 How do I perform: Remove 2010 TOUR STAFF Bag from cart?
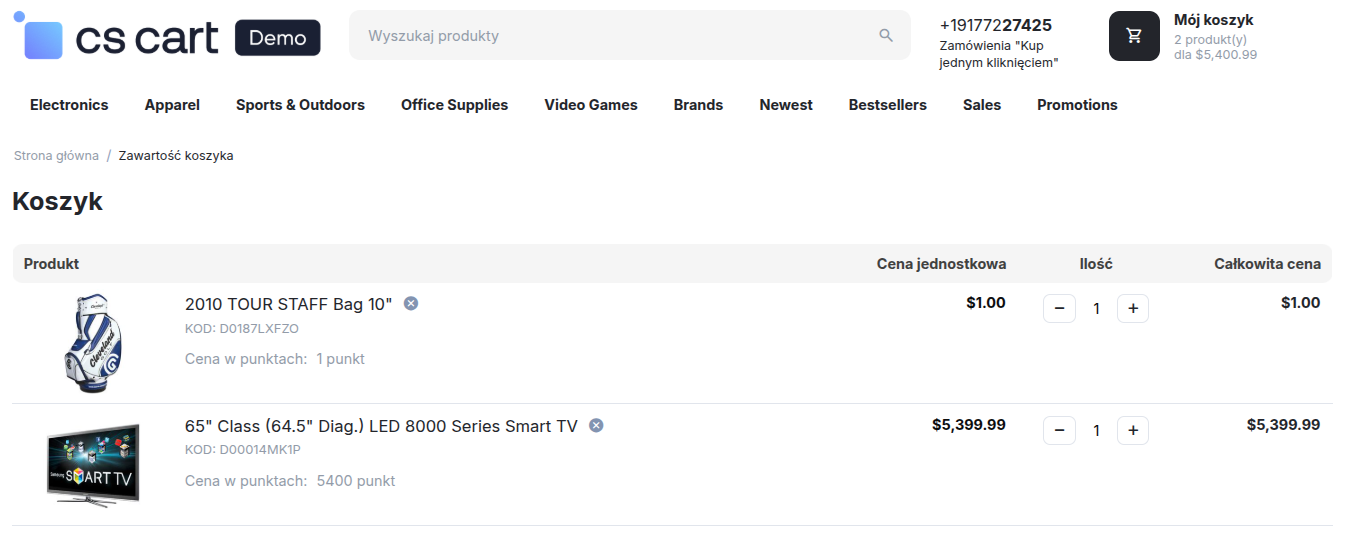point(411,303)
